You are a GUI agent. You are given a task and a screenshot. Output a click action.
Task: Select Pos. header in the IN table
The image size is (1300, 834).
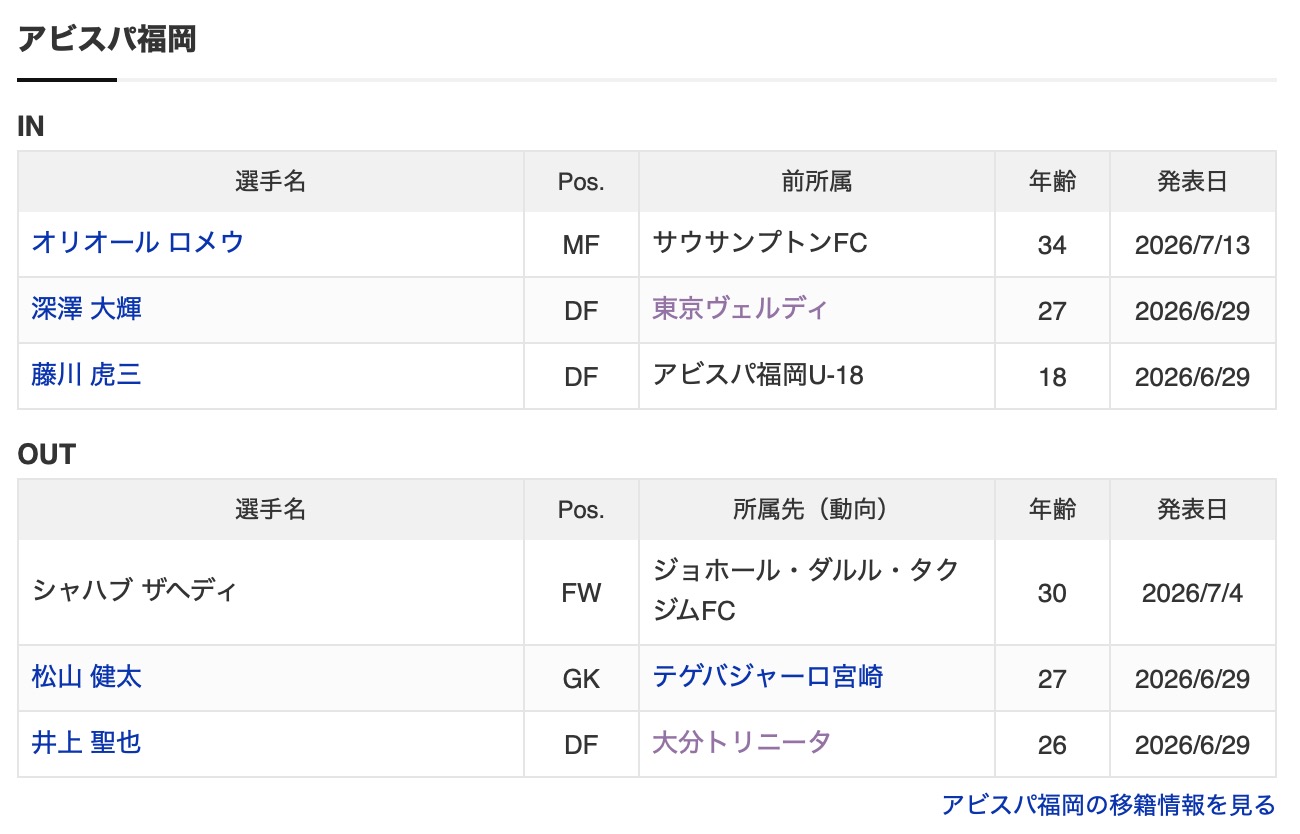[x=581, y=182]
